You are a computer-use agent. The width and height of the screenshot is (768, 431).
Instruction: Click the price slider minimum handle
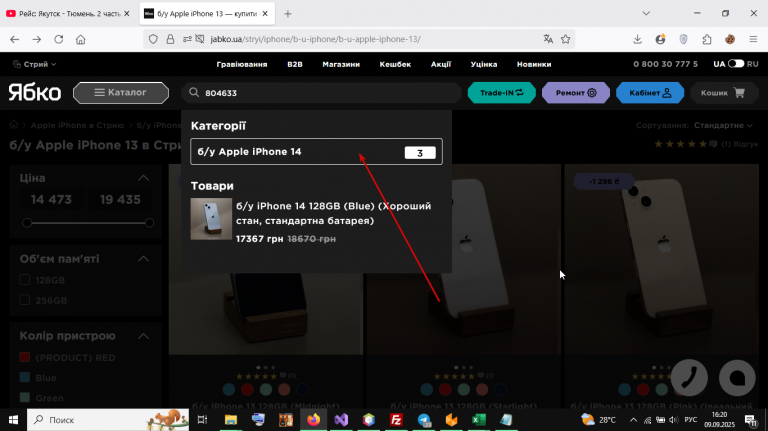(x=27, y=223)
